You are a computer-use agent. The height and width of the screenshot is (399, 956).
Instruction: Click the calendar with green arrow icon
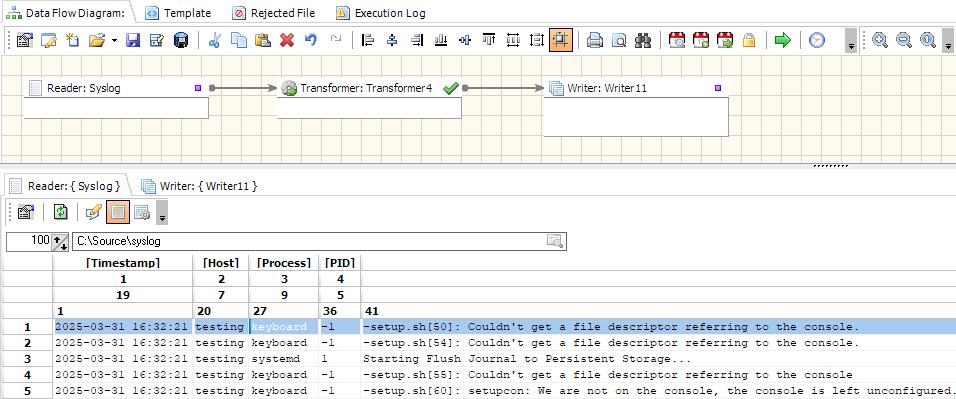[x=725, y=40]
